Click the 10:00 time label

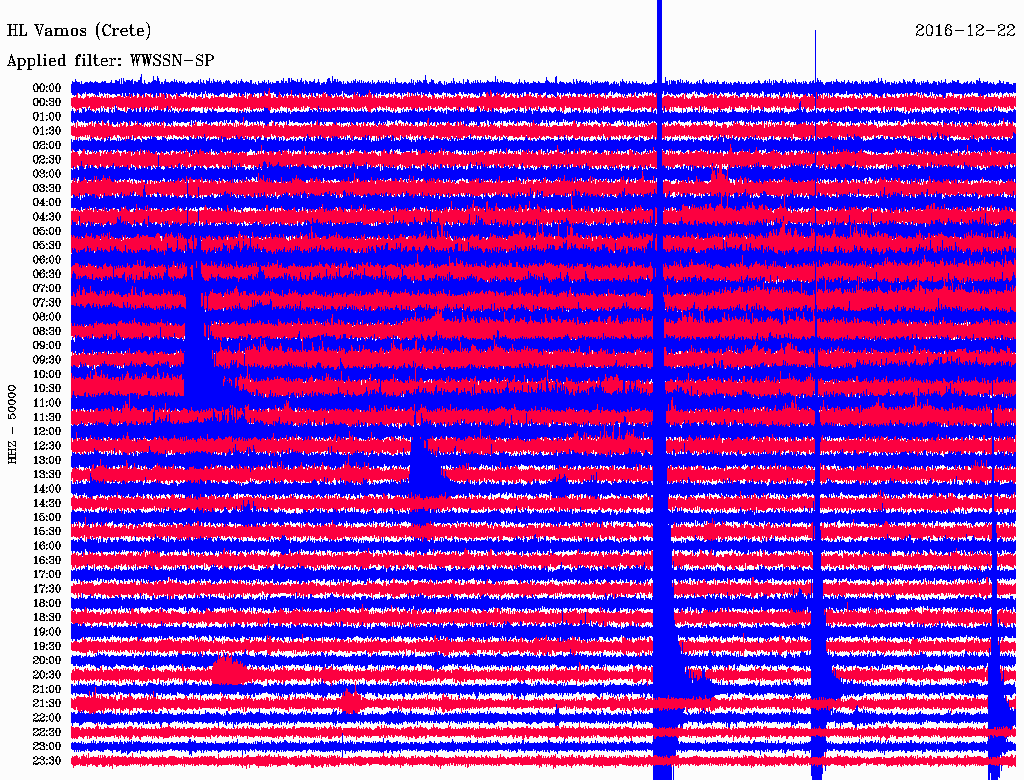pyautogui.click(x=47, y=374)
